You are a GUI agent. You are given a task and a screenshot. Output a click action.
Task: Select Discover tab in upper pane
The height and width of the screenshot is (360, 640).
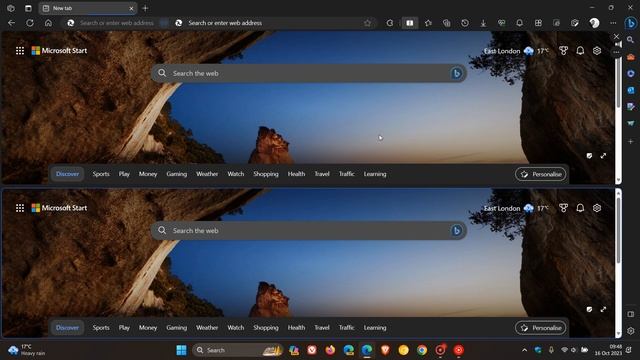point(67,174)
